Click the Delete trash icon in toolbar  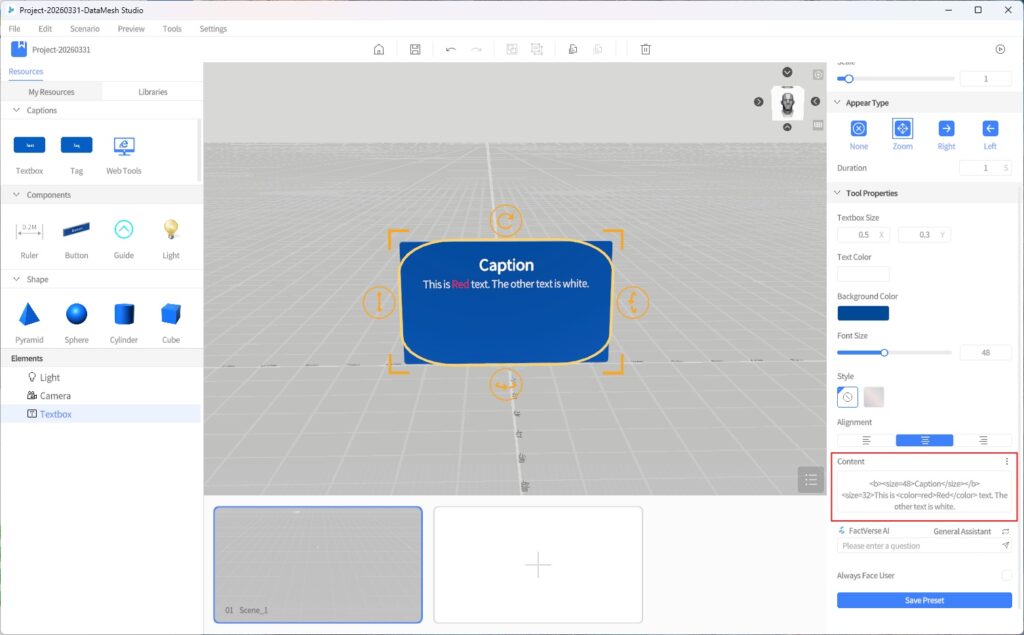646,49
